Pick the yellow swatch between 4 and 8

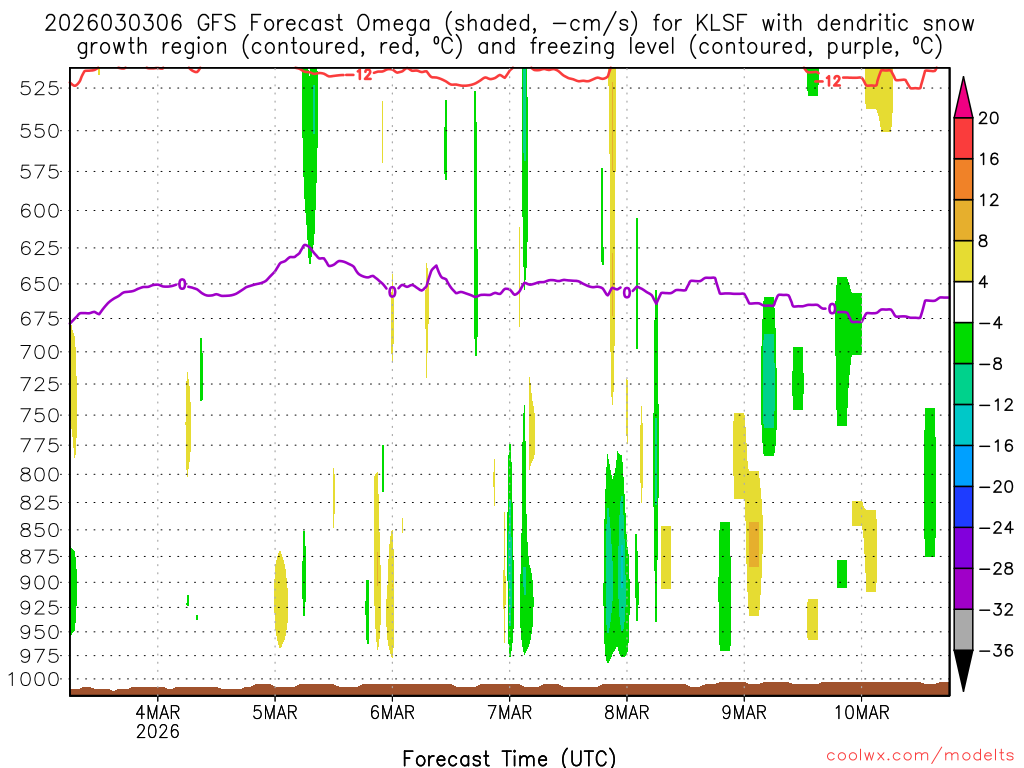(963, 261)
